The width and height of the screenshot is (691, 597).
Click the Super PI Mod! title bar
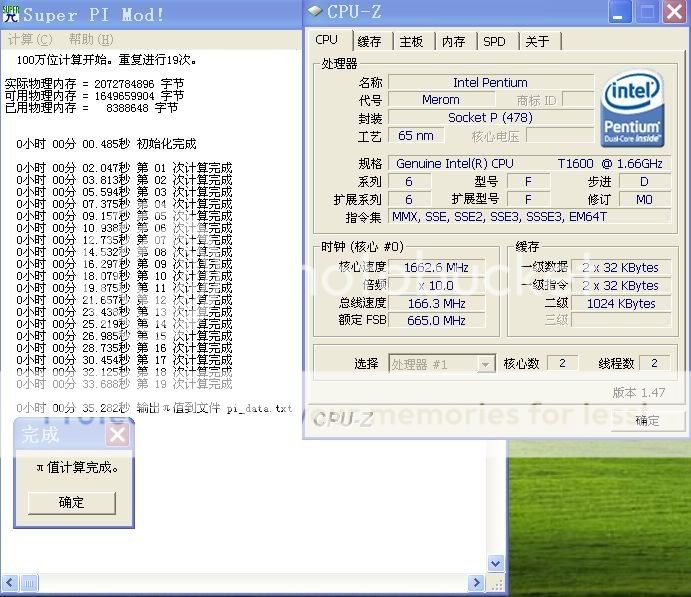(151, 14)
